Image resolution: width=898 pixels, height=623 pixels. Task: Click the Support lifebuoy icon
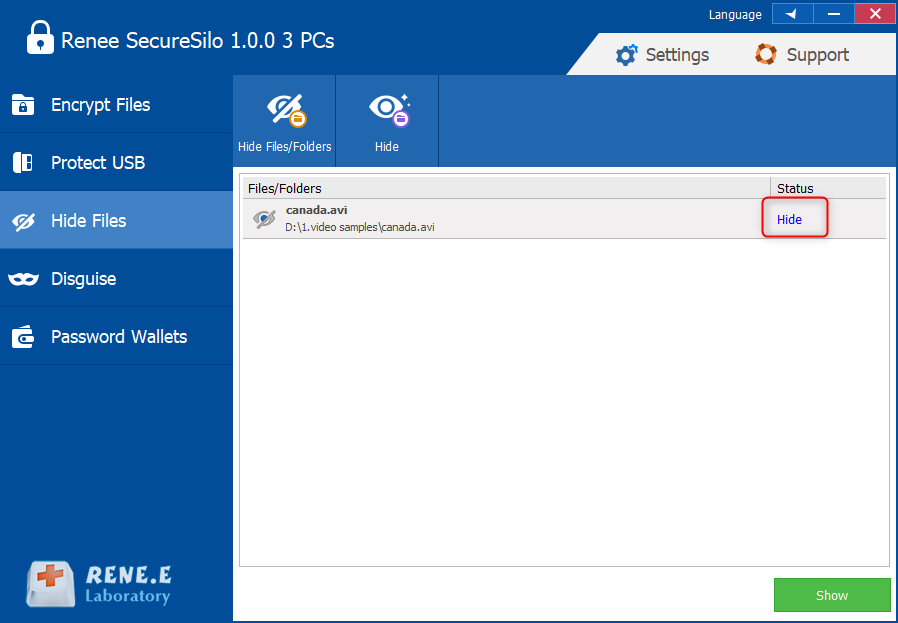pyautogui.click(x=766, y=55)
